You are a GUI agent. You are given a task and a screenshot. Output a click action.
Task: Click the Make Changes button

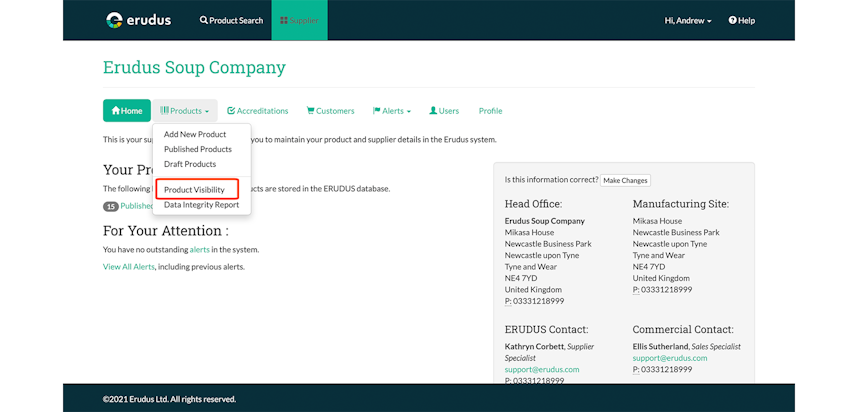(625, 181)
